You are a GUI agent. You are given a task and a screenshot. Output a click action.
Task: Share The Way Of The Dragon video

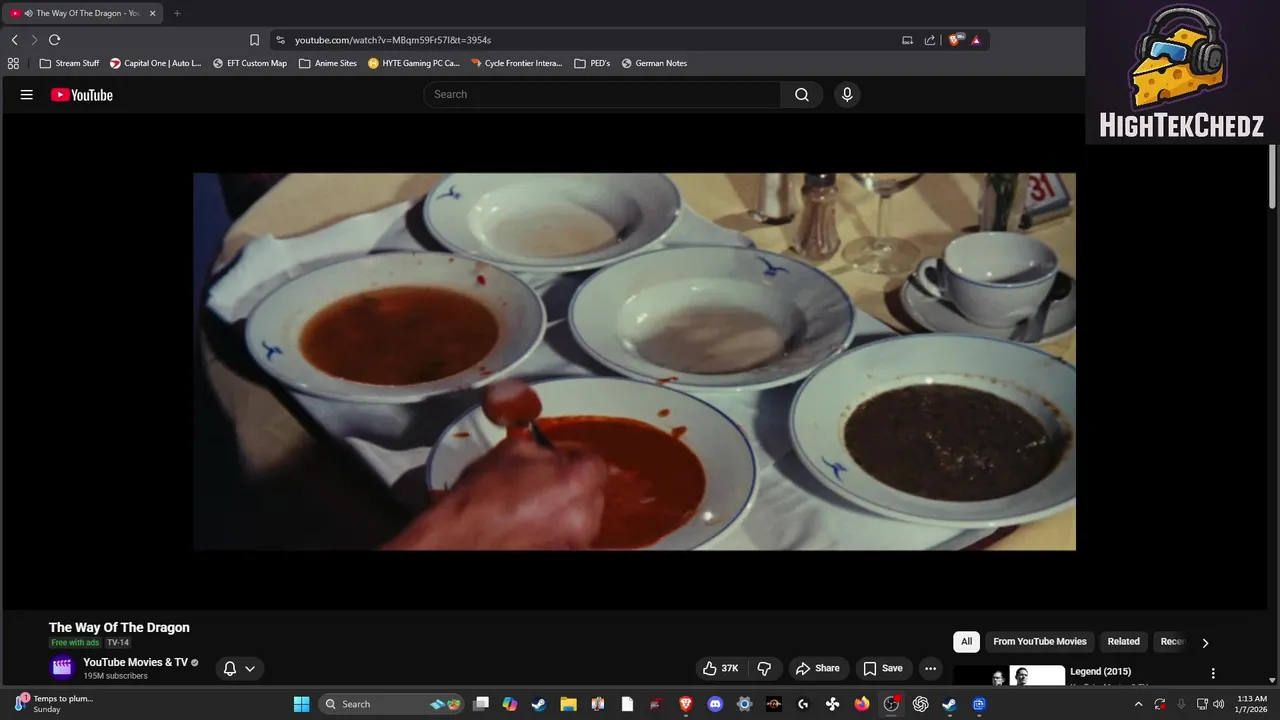(x=816, y=668)
